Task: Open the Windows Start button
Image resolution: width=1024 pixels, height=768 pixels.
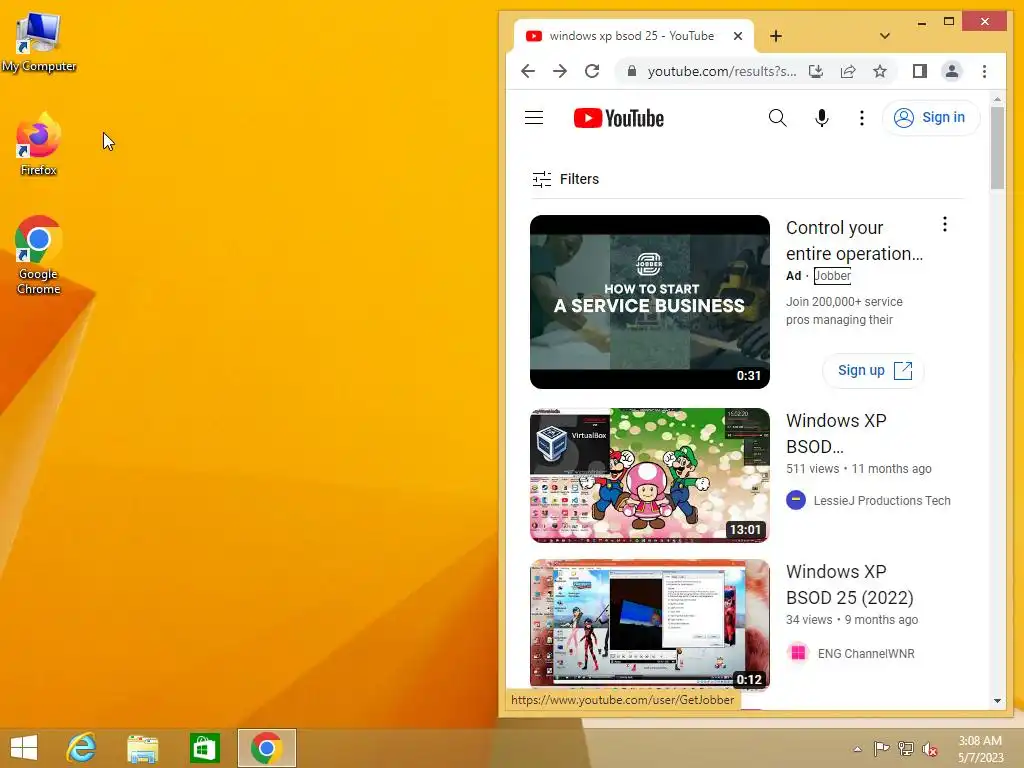Action: click(24, 748)
